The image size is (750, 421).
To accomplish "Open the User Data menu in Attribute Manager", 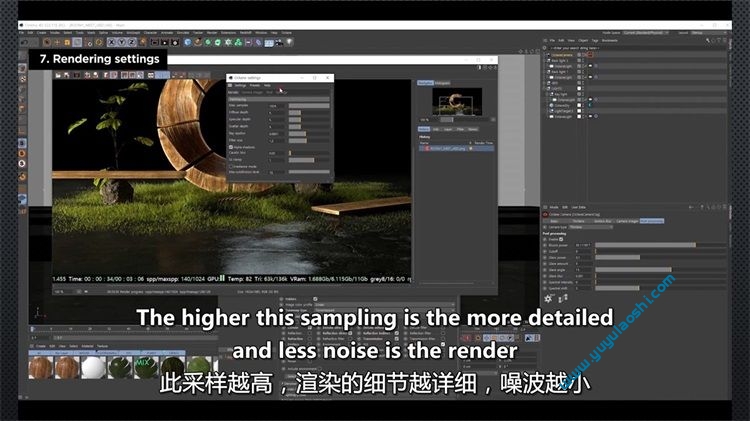I will (579, 207).
